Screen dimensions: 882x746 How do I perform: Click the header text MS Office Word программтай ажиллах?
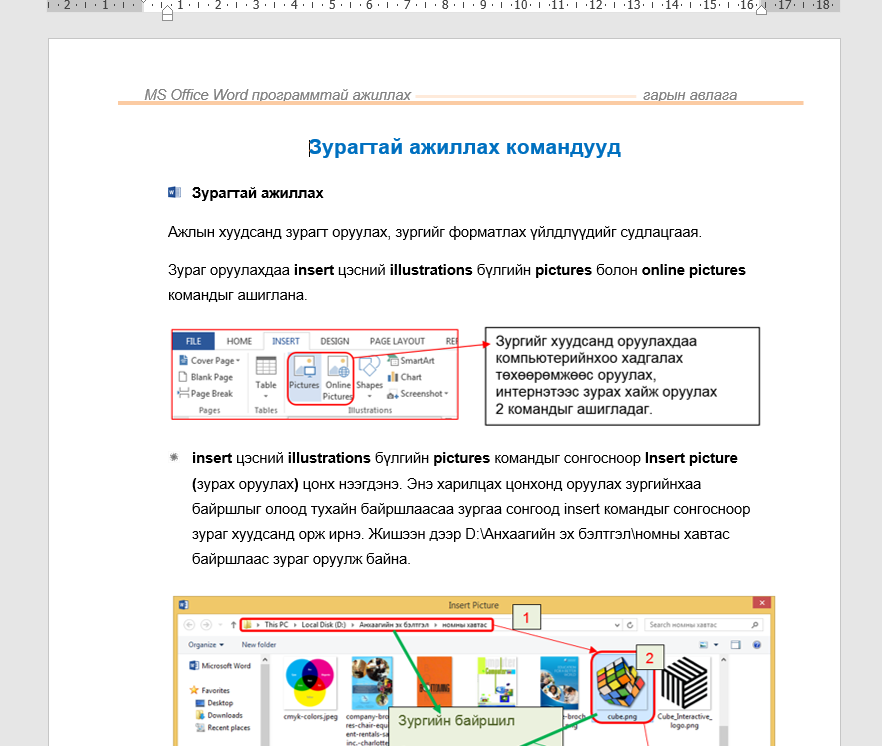point(277,95)
